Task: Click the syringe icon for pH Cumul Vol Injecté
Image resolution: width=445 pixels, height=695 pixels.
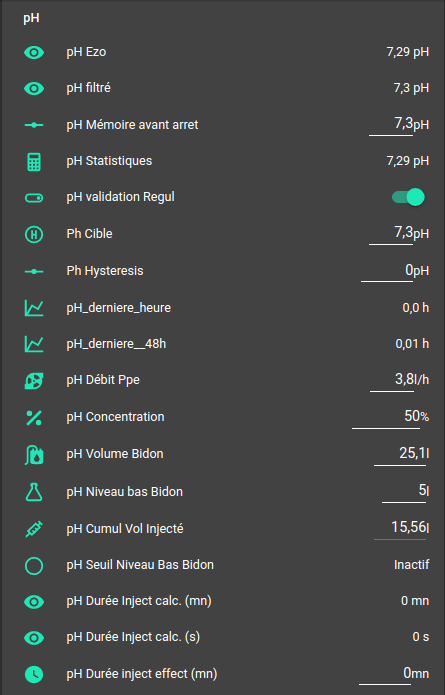Action: [x=34, y=529]
